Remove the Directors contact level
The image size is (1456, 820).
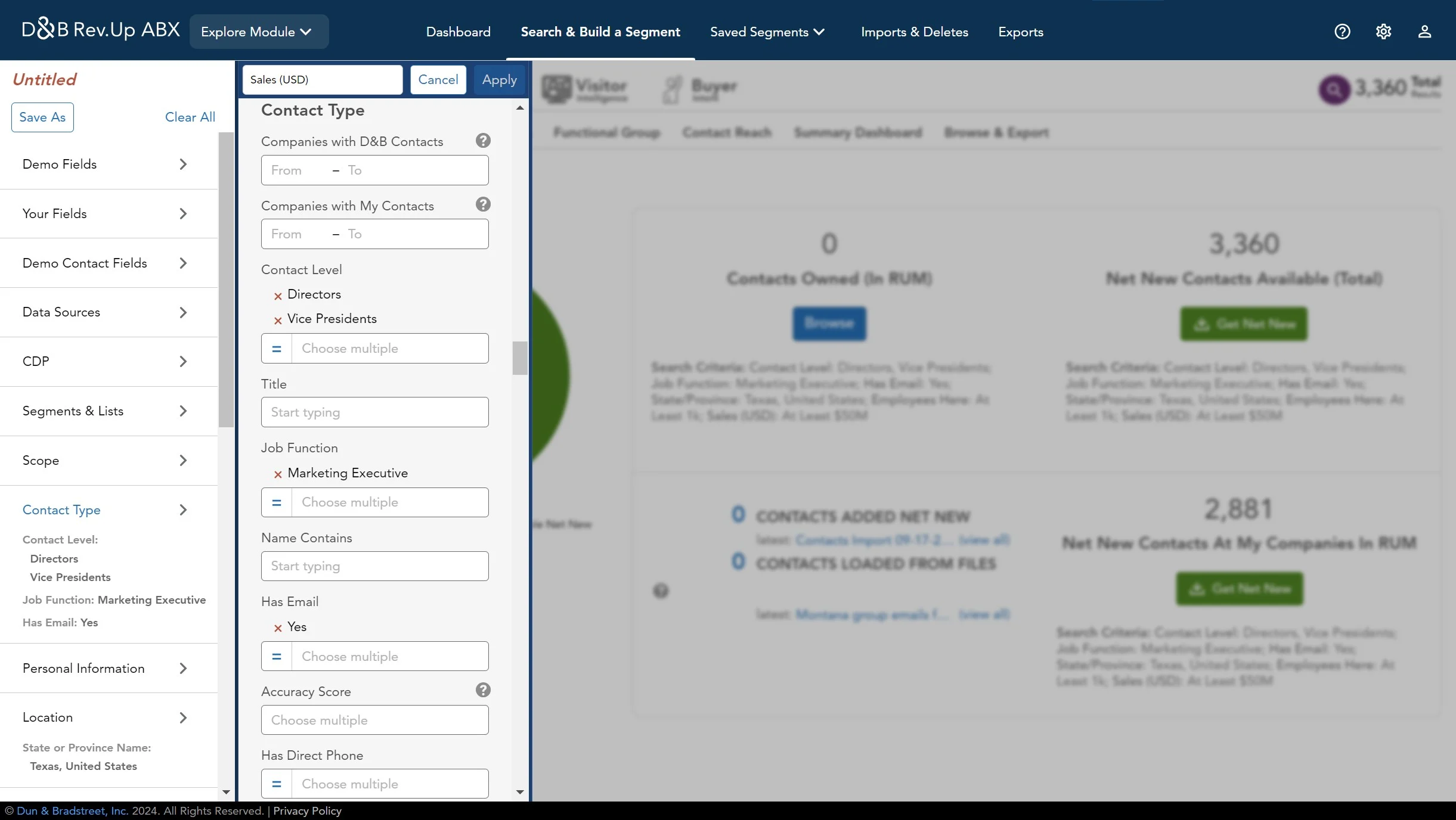[x=277, y=296]
